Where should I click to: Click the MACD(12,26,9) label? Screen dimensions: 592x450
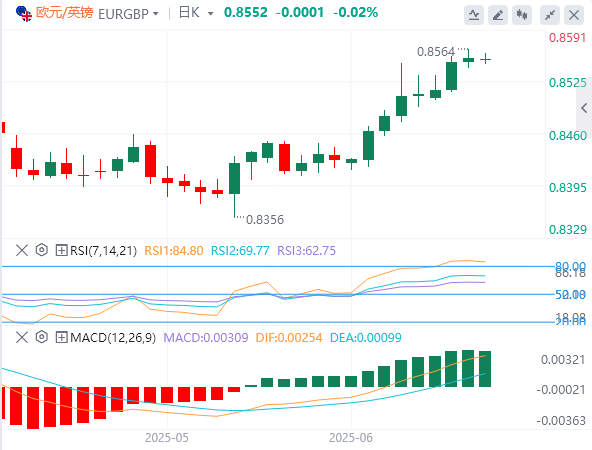click(113, 338)
